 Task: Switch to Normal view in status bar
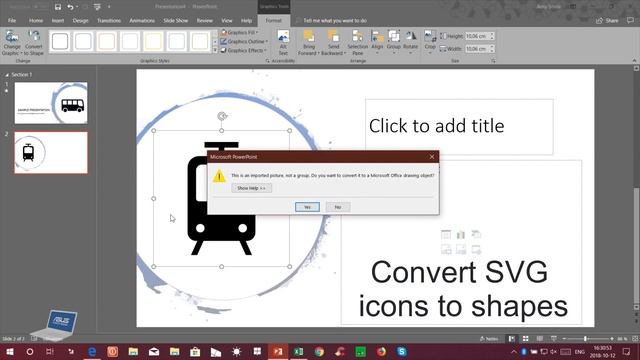tap(511, 339)
